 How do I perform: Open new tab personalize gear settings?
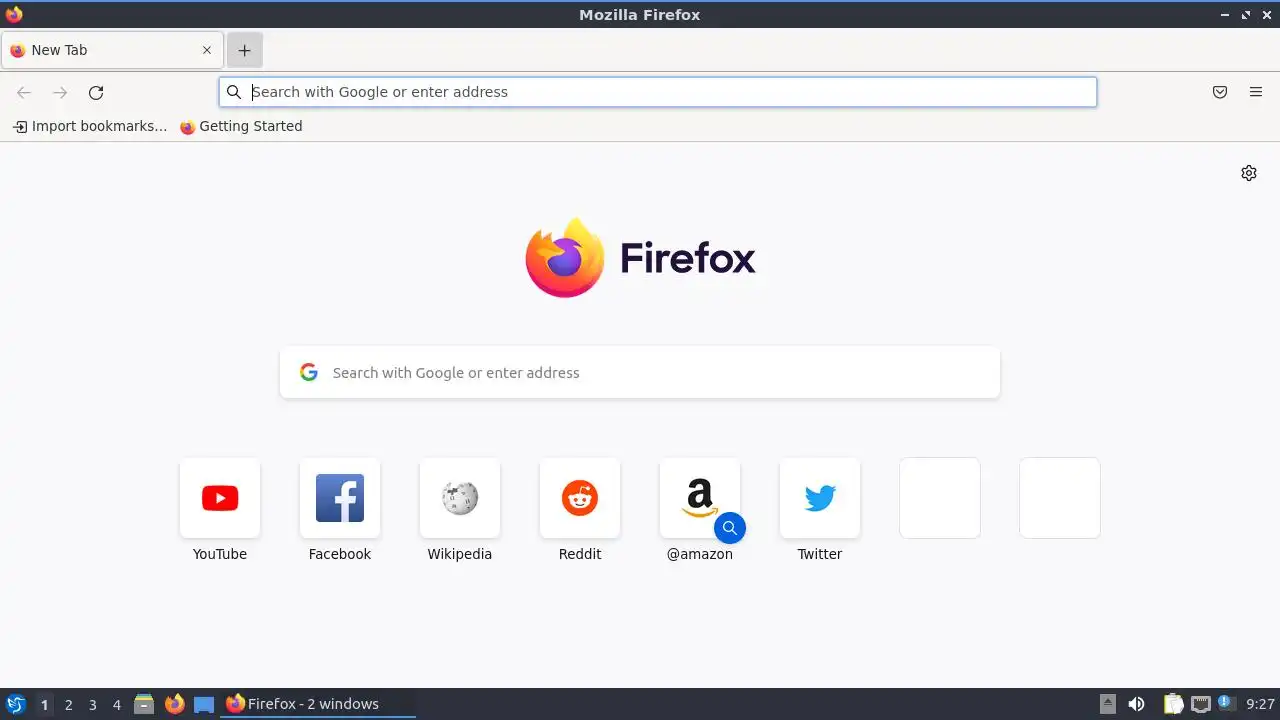click(1249, 173)
